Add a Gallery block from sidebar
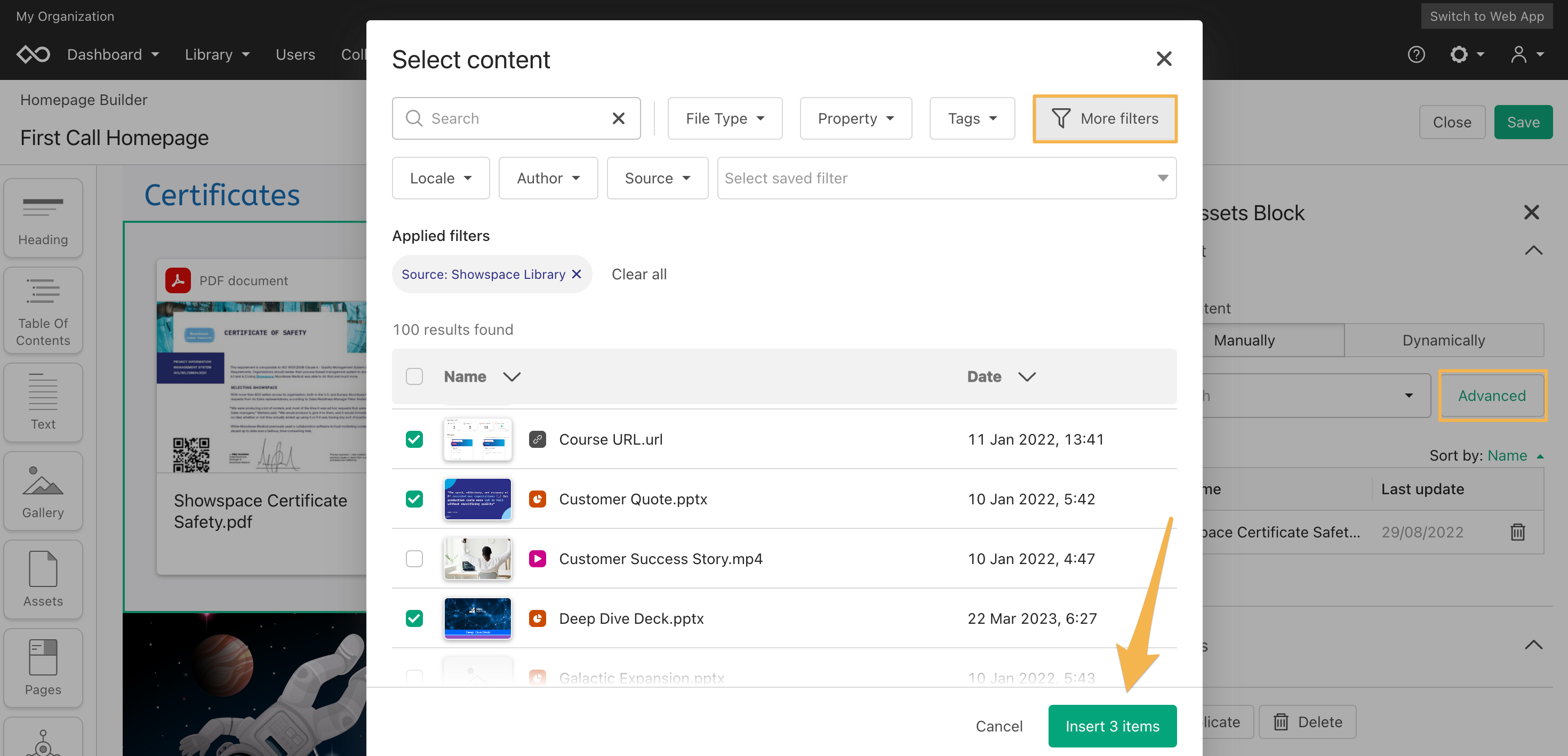 [x=43, y=490]
